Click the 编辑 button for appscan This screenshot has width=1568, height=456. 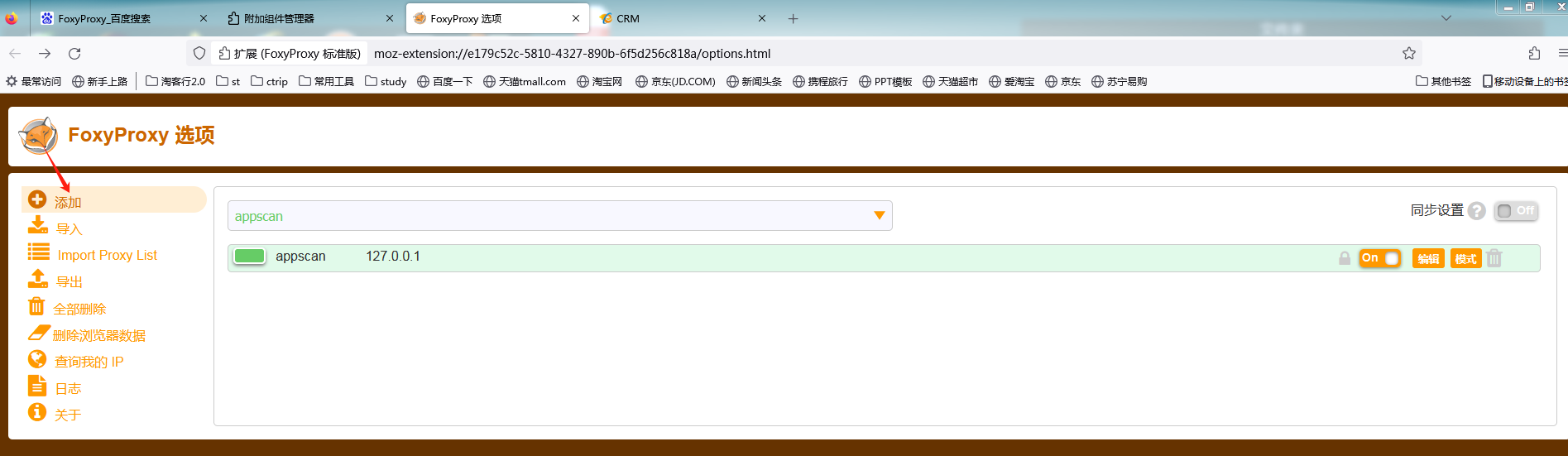pos(1428,258)
